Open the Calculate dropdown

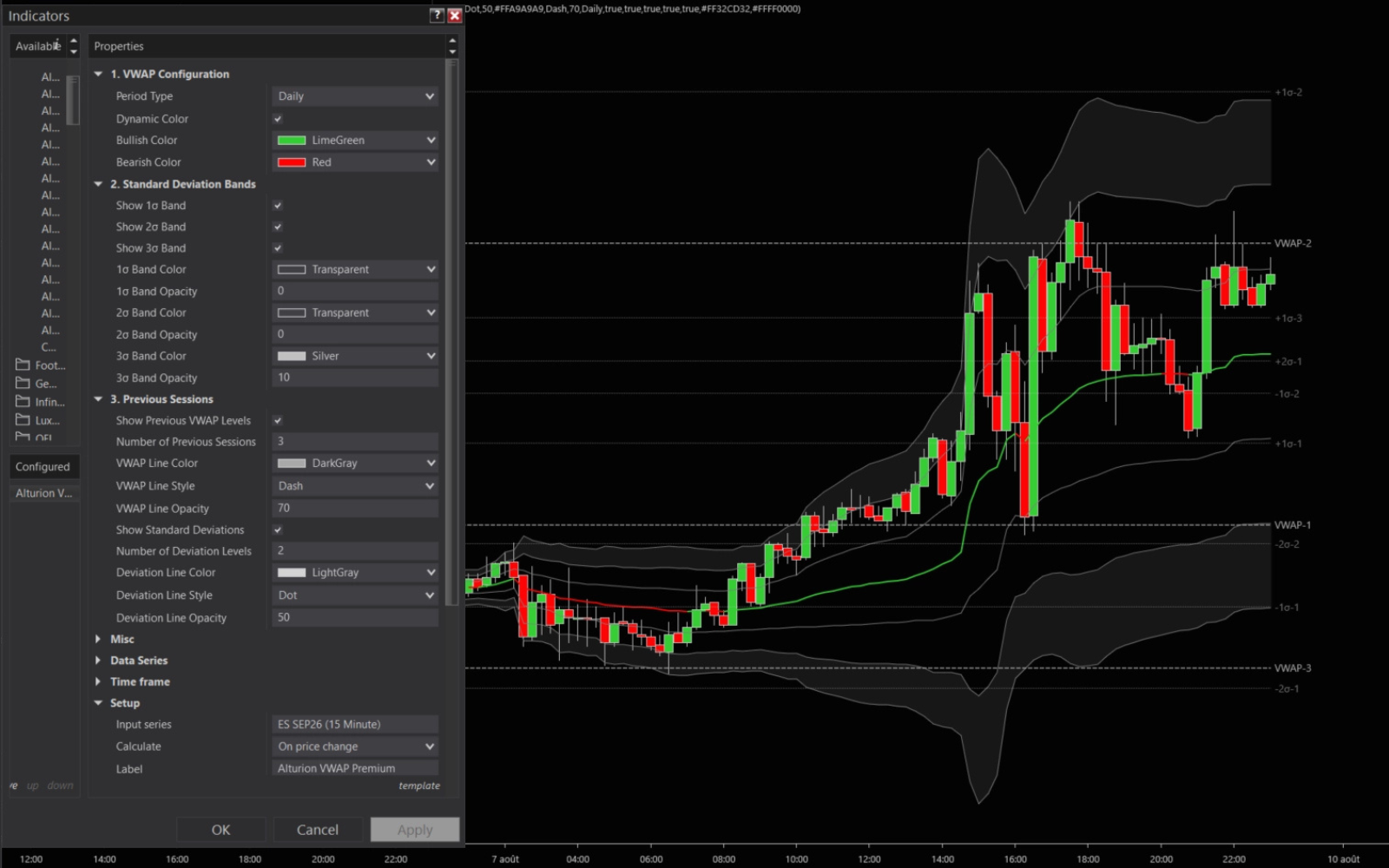[355, 746]
